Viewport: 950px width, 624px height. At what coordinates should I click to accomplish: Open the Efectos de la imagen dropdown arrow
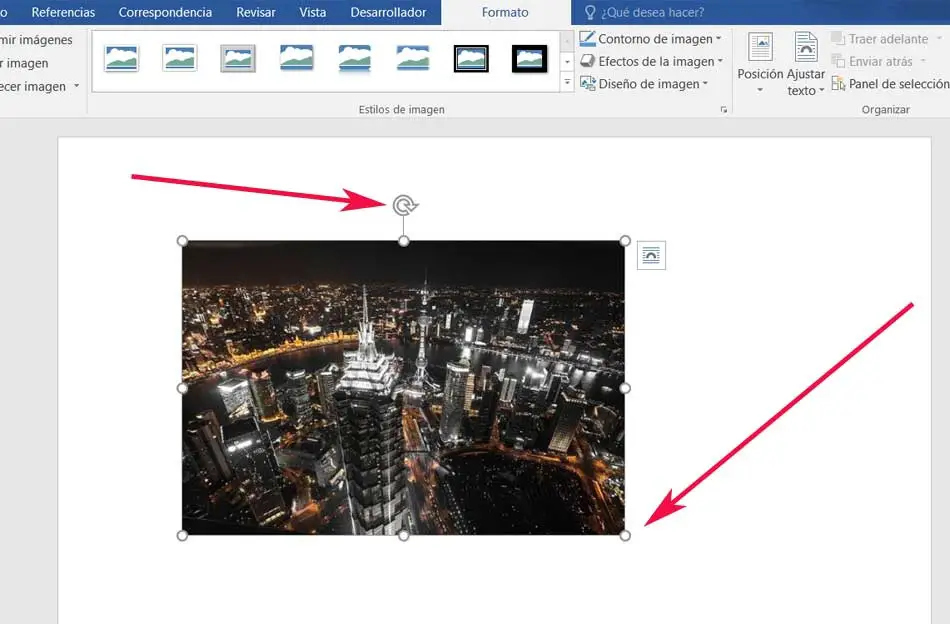click(720, 61)
